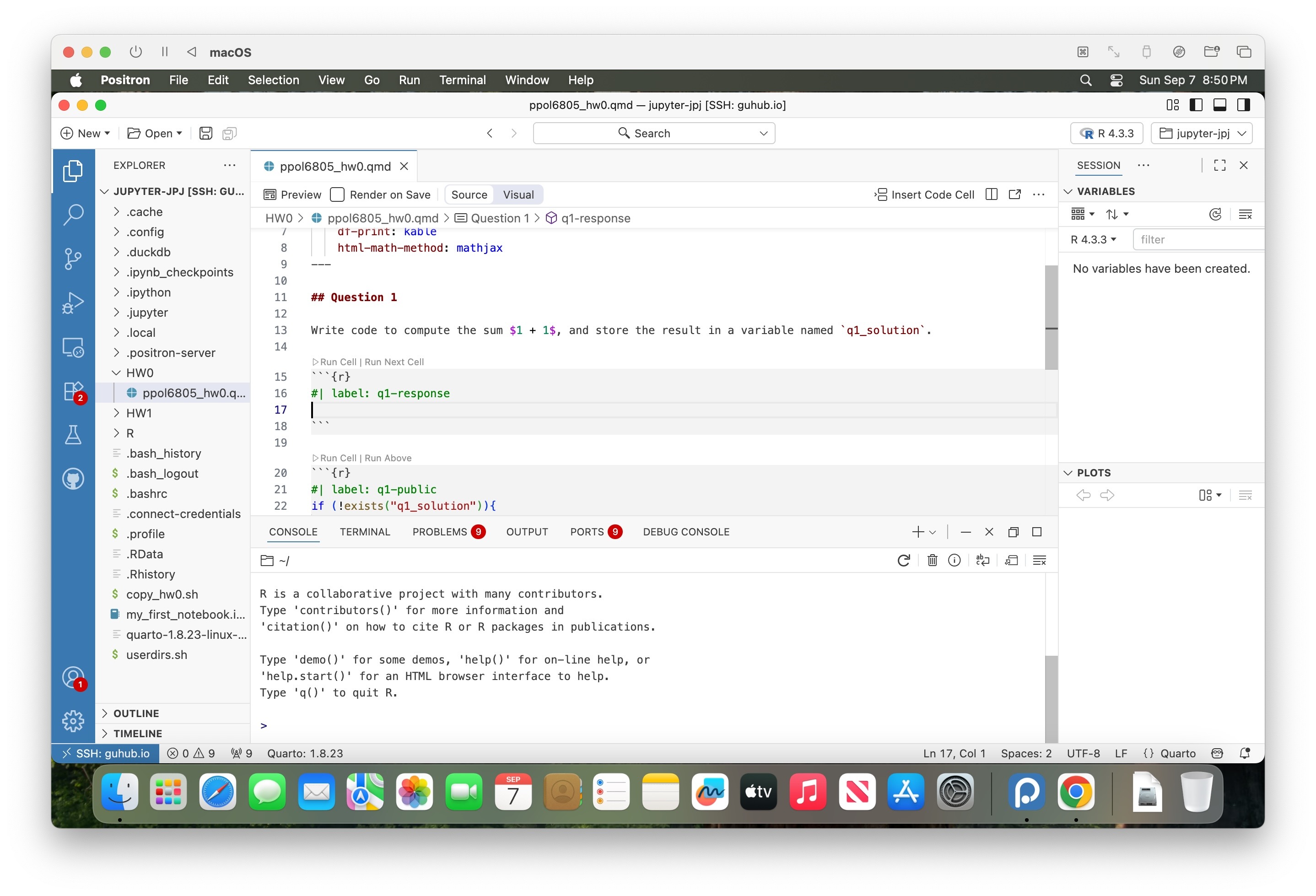Maximize the Session panel
The width and height of the screenshot is (1316, 896).
(x=1220, y=165)
